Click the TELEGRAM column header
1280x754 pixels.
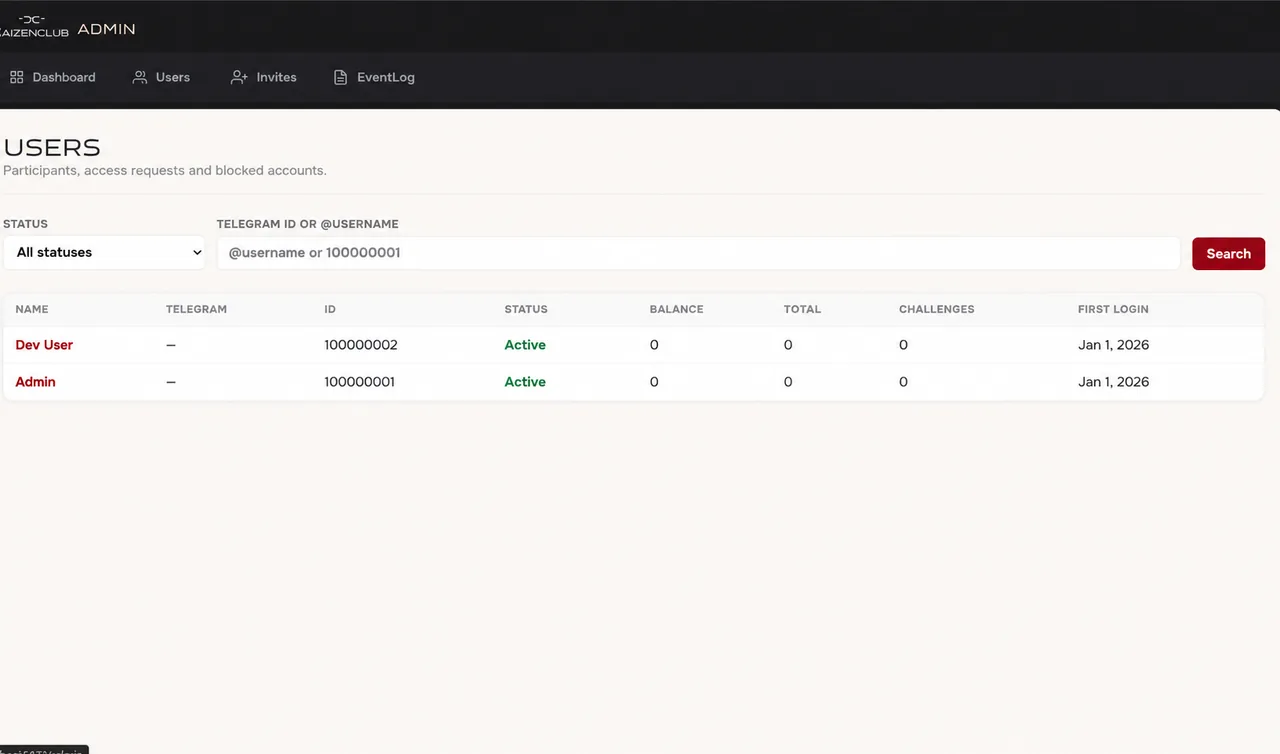196,309
